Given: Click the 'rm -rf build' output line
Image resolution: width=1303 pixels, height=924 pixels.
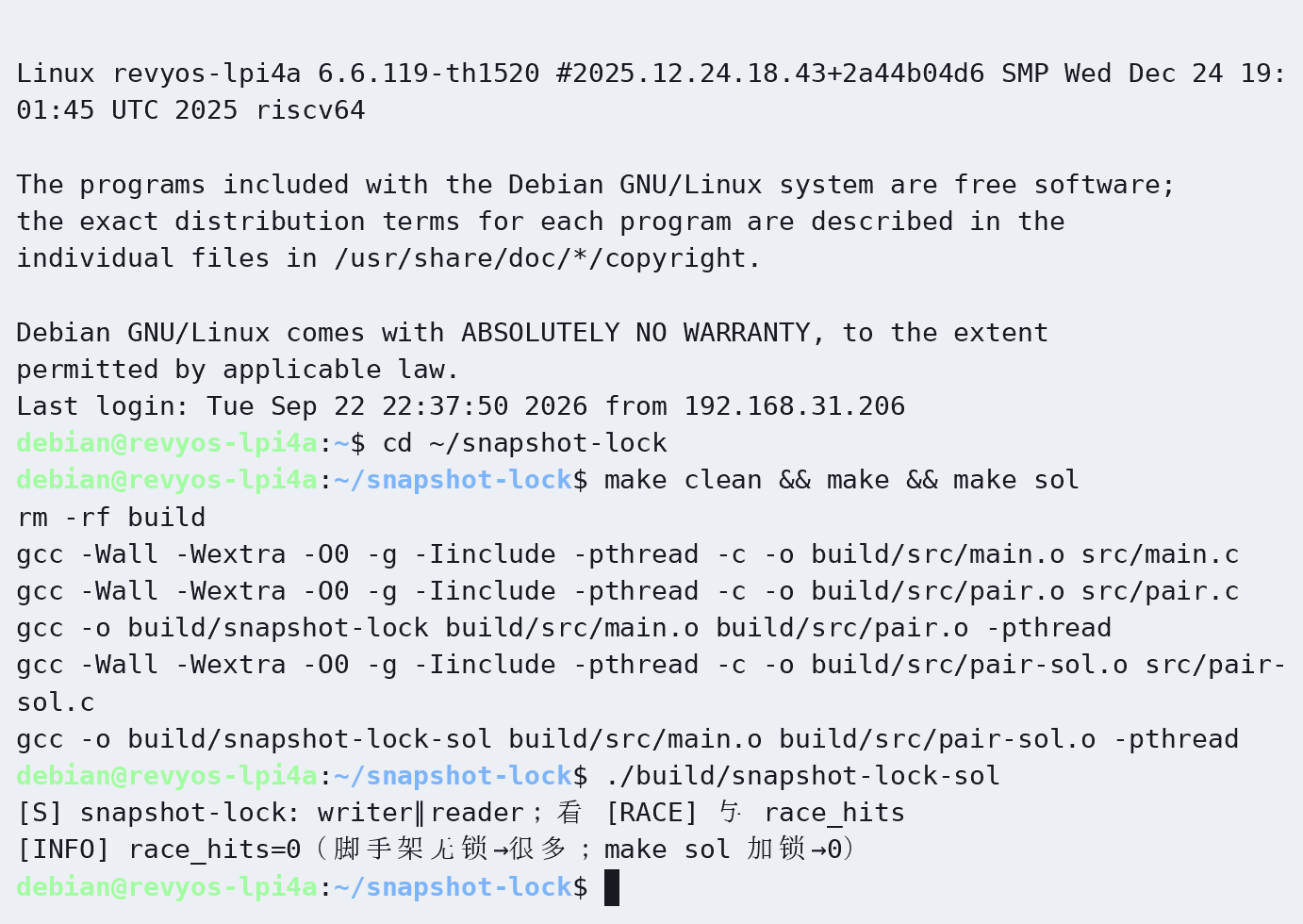Looking at the screenshot, I should click(111, 518).
